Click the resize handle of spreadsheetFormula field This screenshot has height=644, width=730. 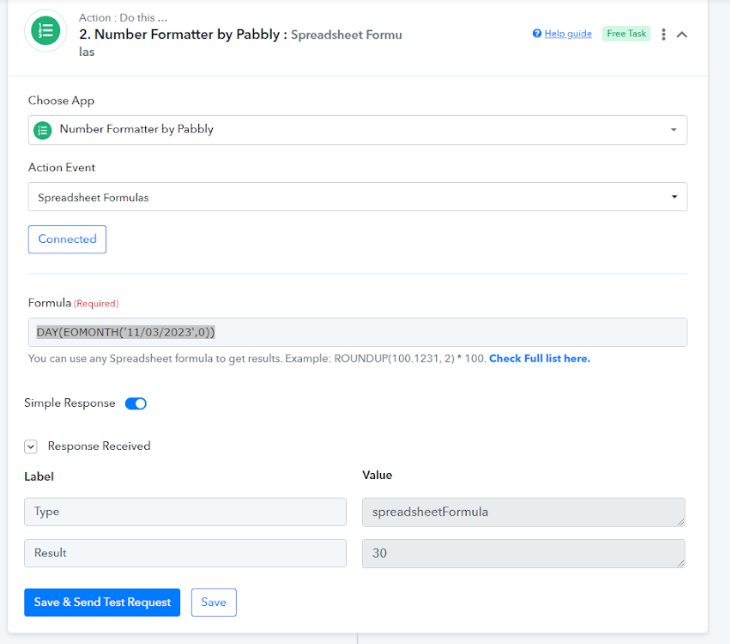pyautogui.click(x=681, y=522)
